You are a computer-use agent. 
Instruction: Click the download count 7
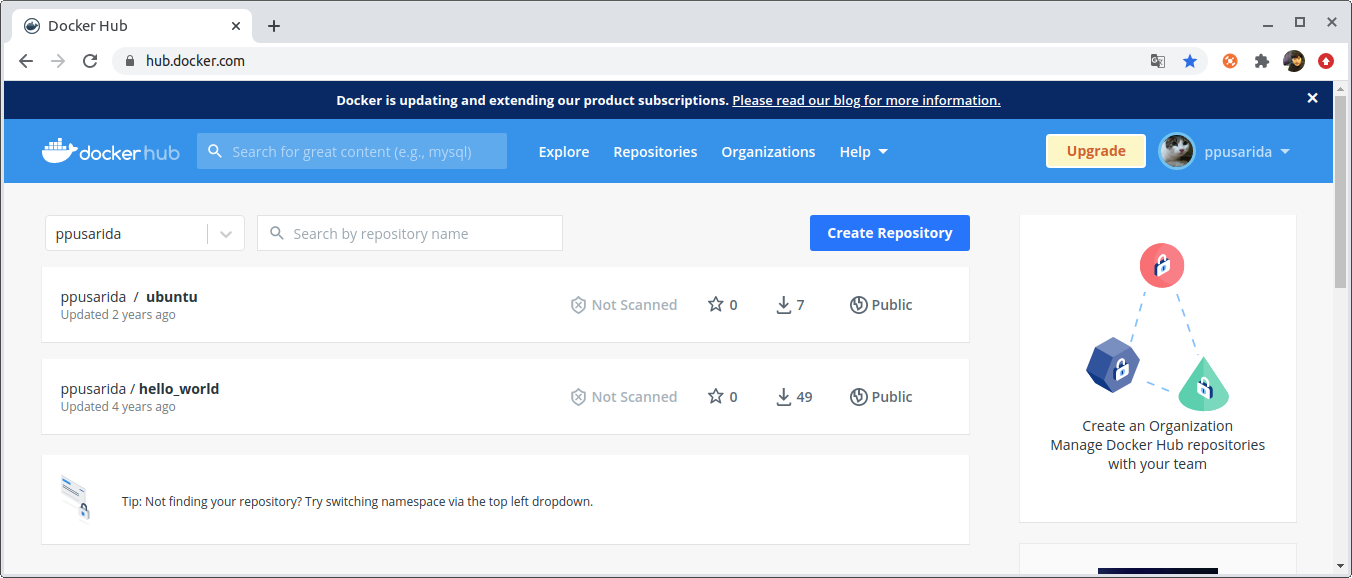pos(800,305)
